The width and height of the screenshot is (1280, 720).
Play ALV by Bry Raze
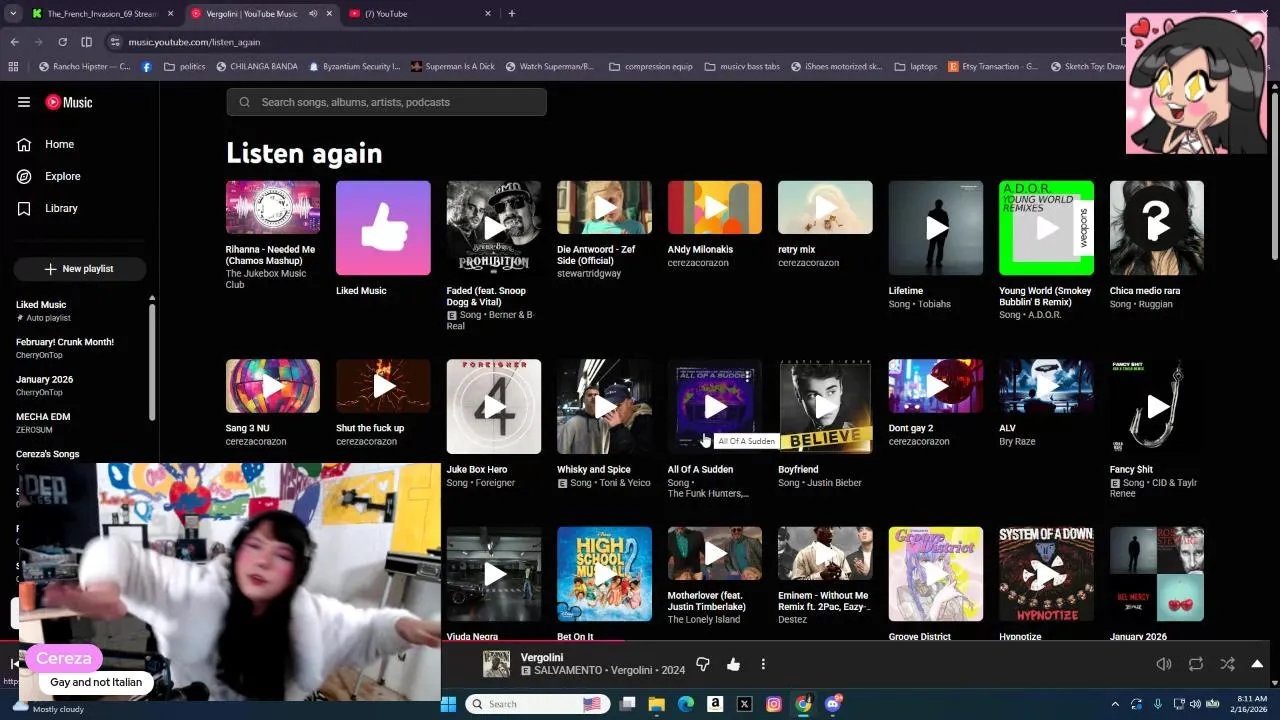pos(1046,386)
